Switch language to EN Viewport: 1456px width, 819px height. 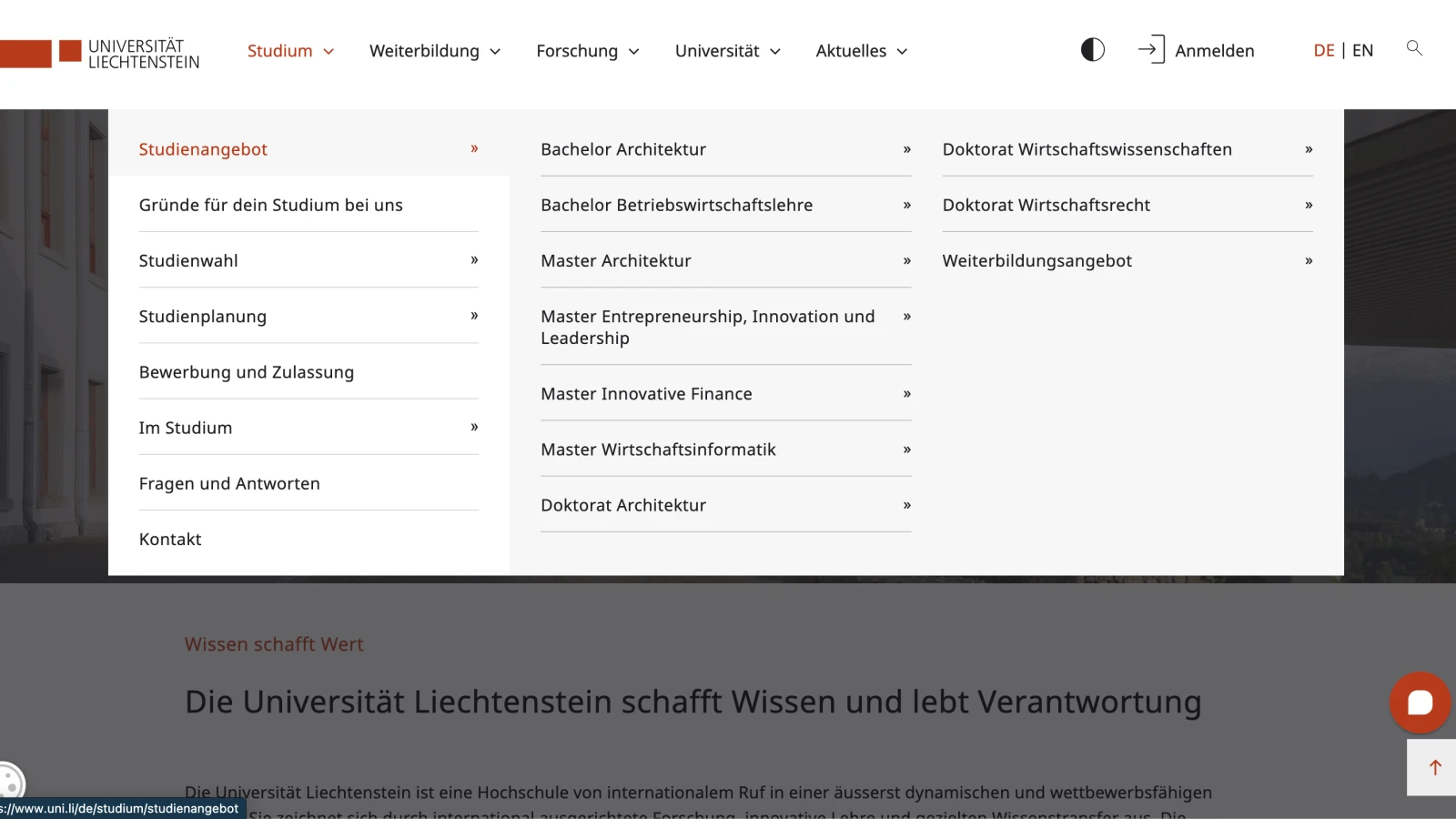(1362, 50)
